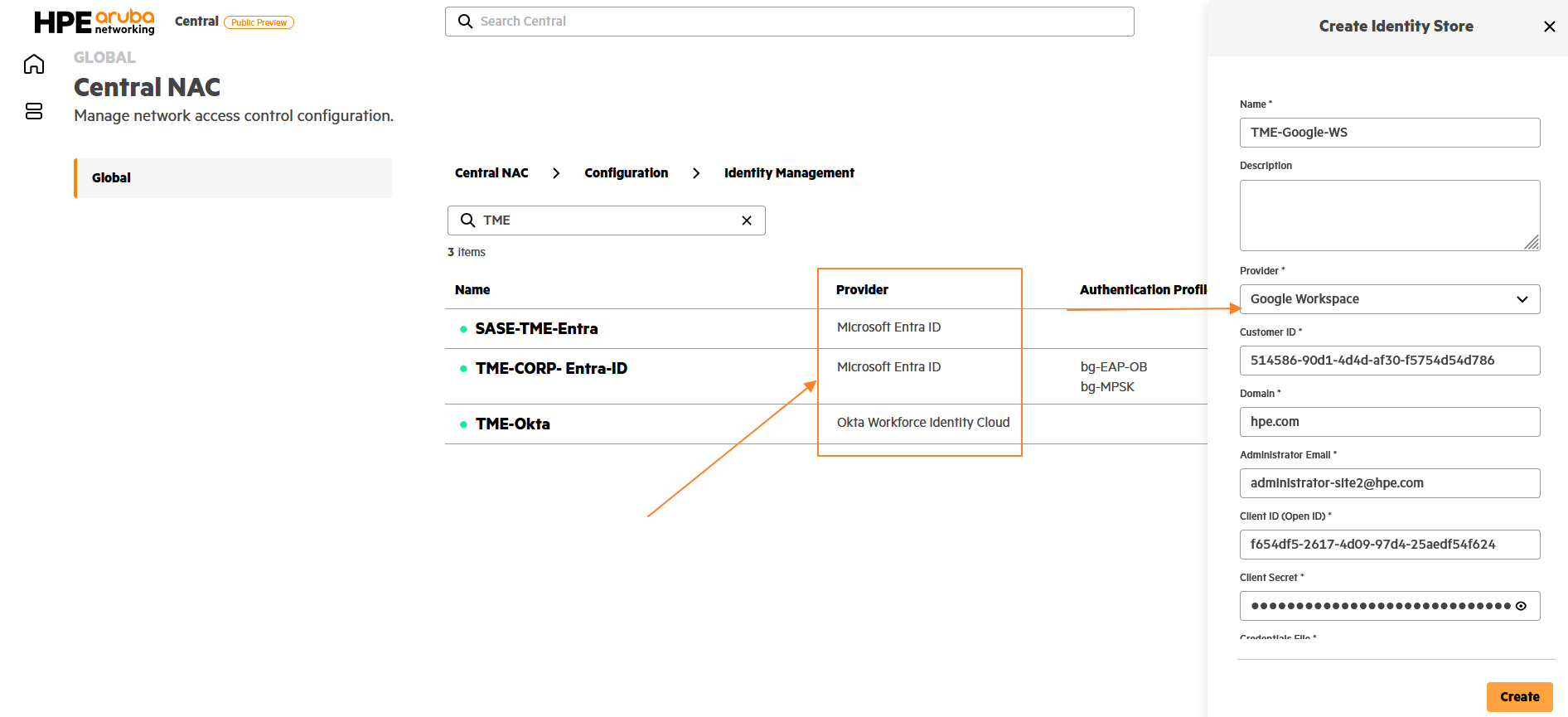This screenshot has width=1568, height=717.
Task: Reveal the Client Secret with eye icon
Action: pos(1522,606)
